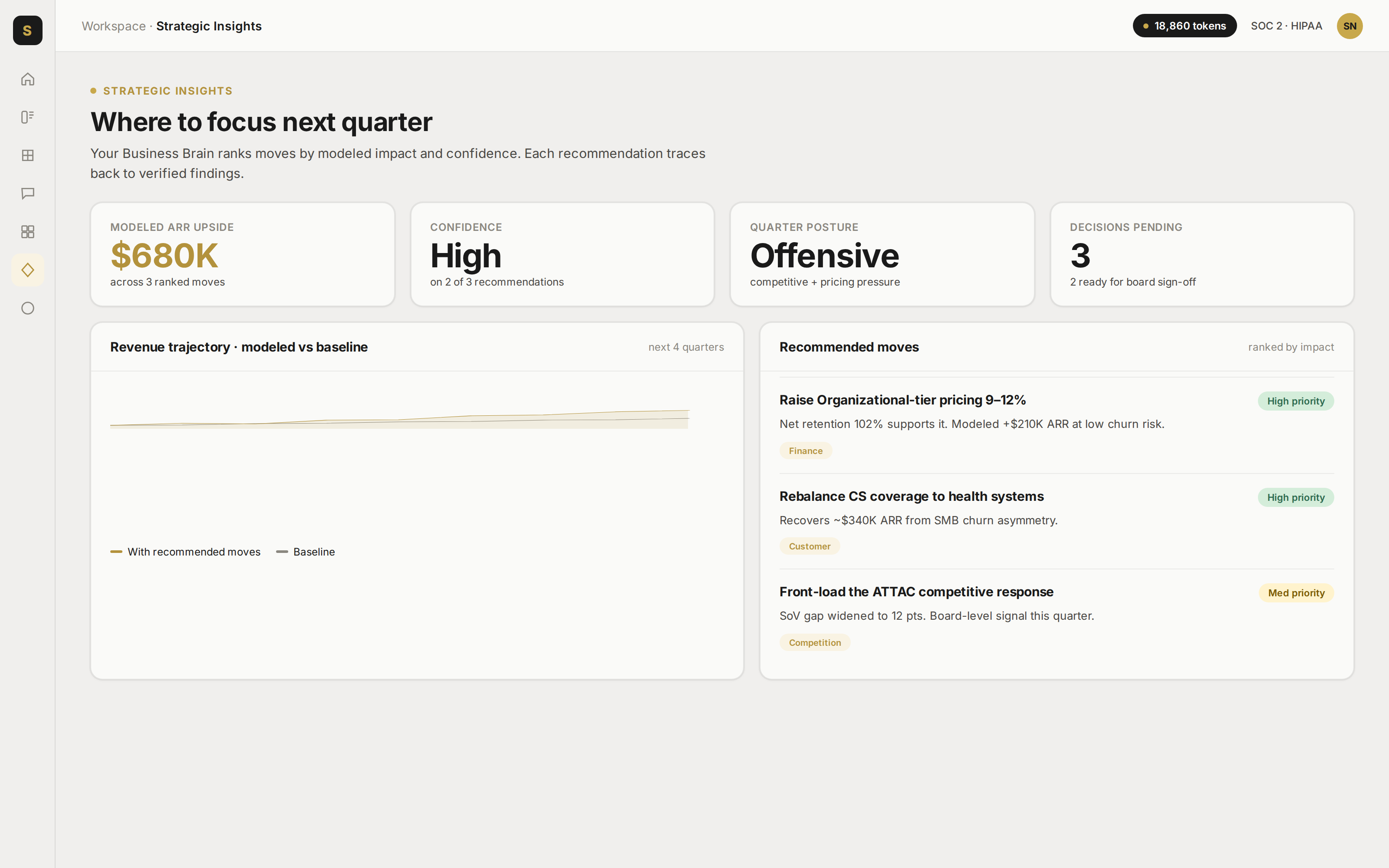Click 'SoV gap widened to 12 pts' description
Image resolution: width=1389 pixels, height=868 pixels.
pyautogui.click(x=937, y=616)
